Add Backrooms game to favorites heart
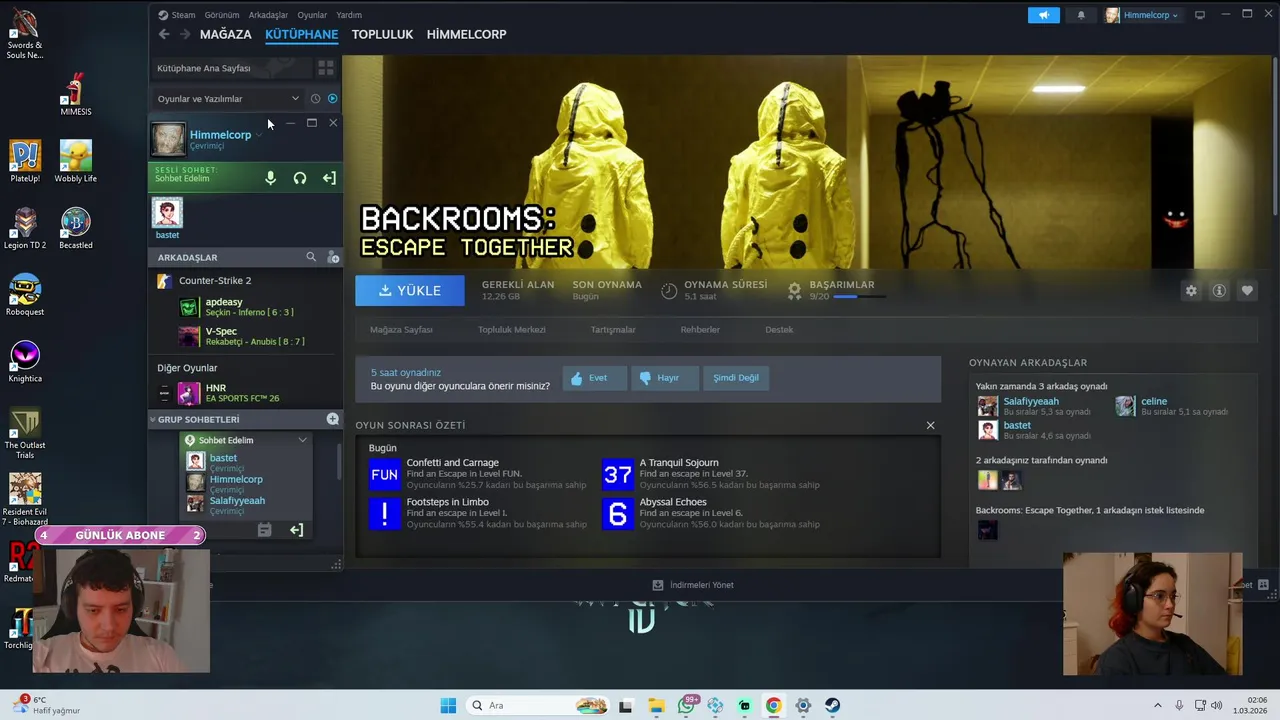 point(1247,291)
